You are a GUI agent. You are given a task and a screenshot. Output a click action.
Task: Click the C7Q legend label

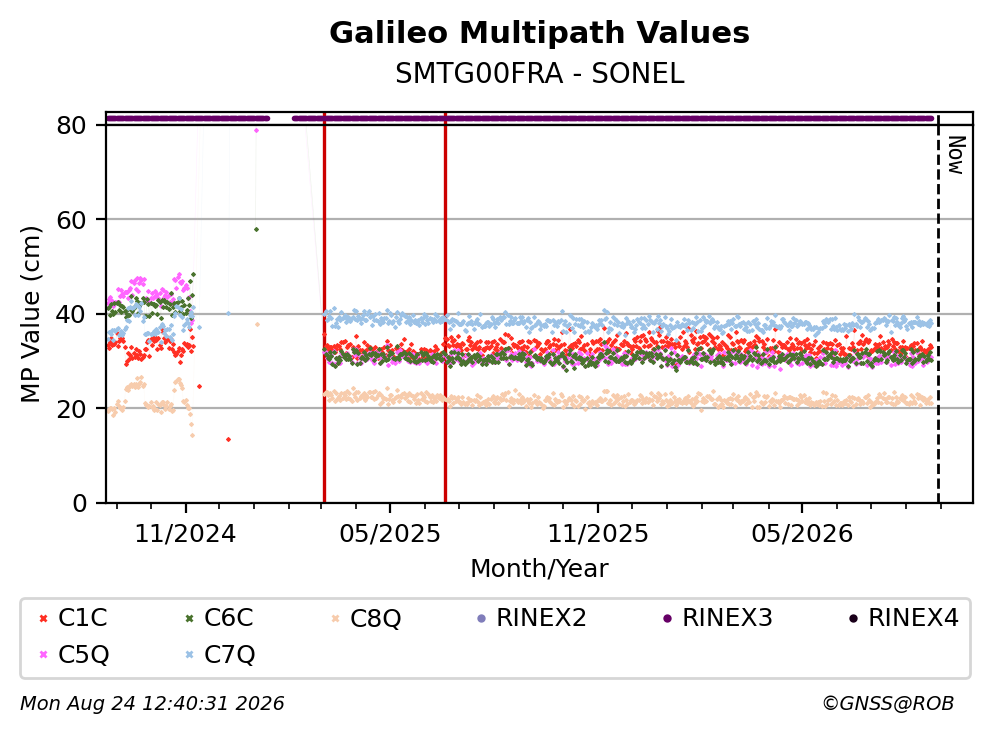(x=229, y=655)
